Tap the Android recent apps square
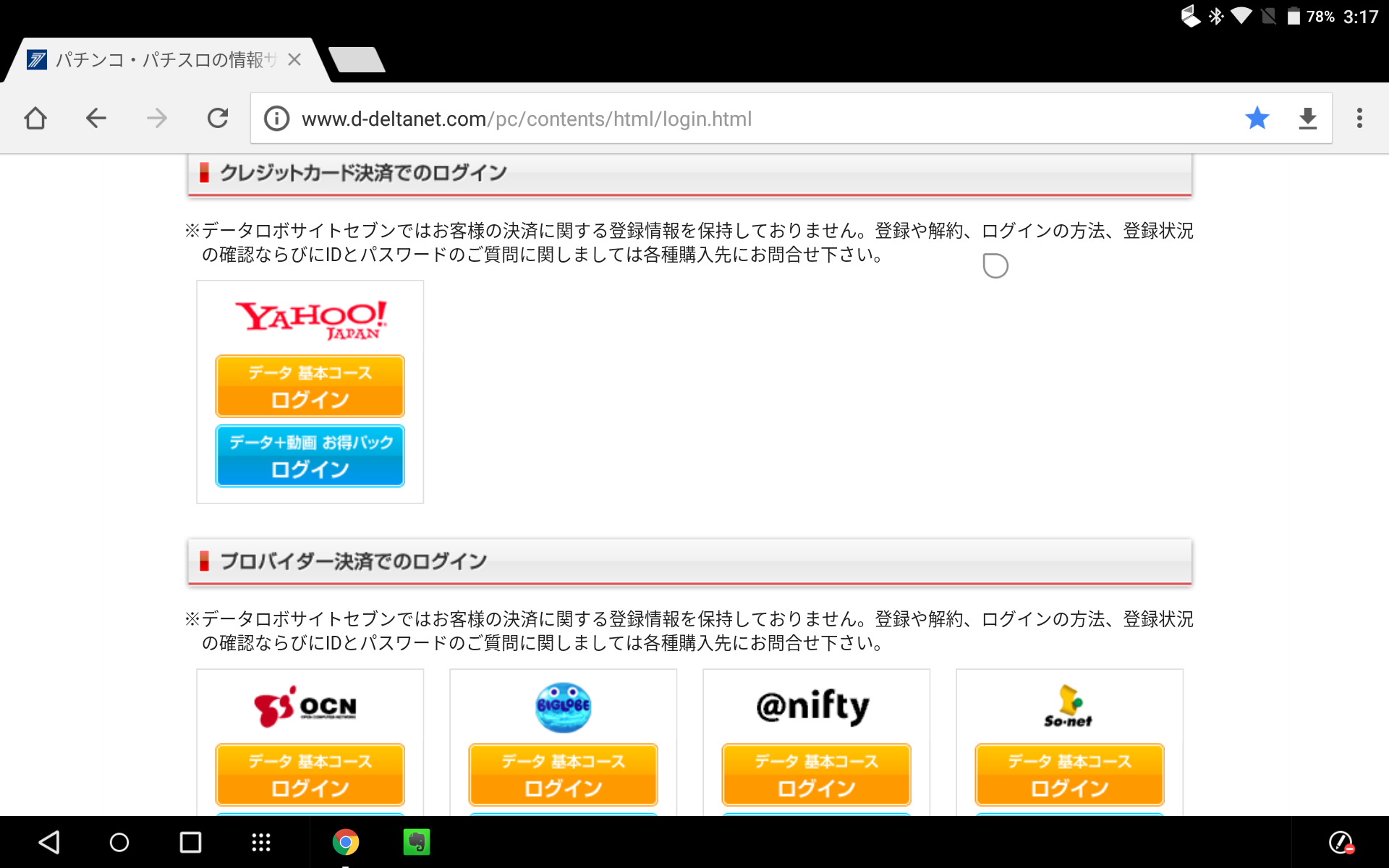The height and width of the screenshot is (868, 1389). coord(190,842)
